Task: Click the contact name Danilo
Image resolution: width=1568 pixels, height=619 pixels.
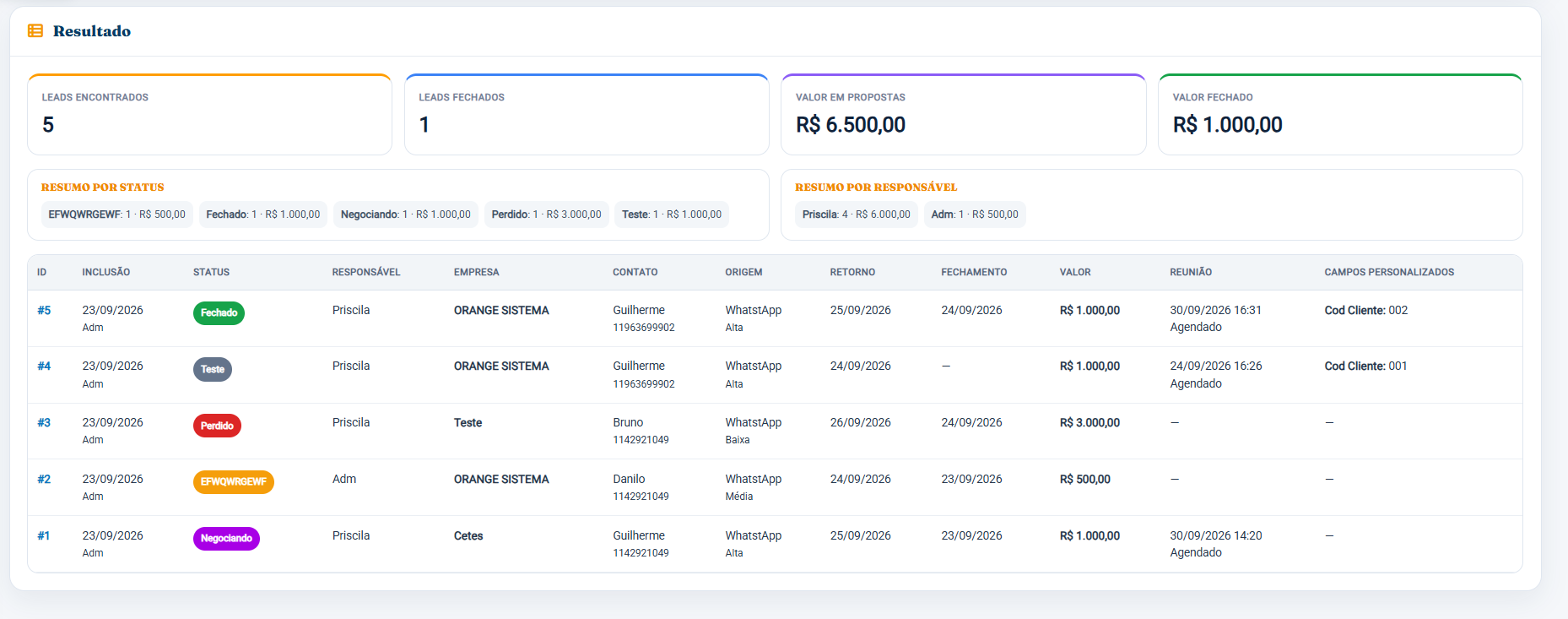Action: point(629,480)
